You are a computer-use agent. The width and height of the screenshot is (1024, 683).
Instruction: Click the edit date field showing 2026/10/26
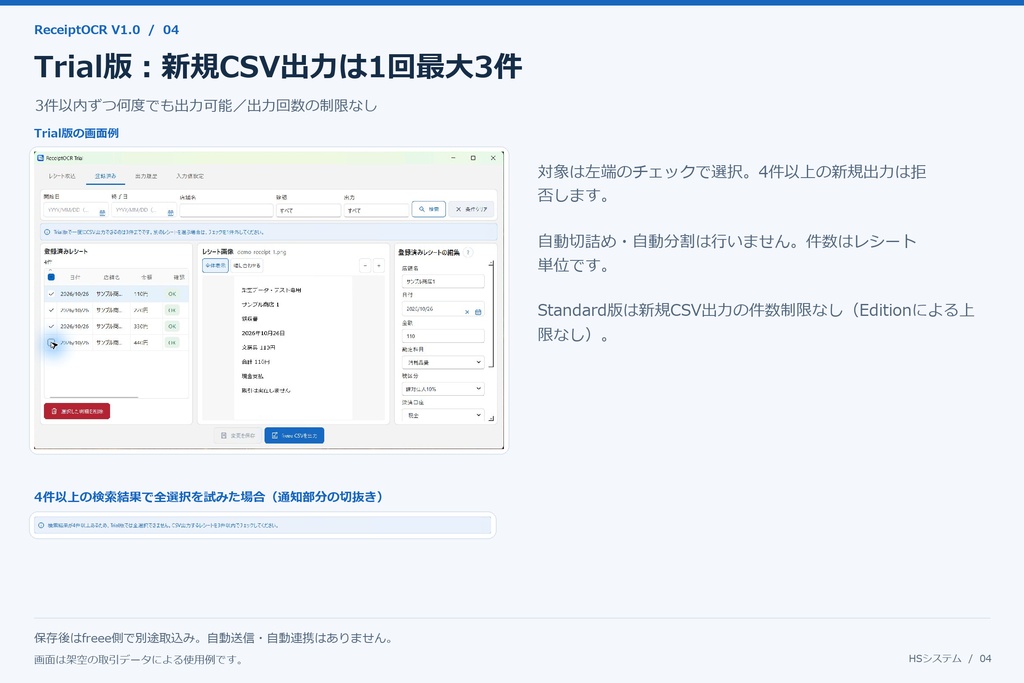[443, 309]
